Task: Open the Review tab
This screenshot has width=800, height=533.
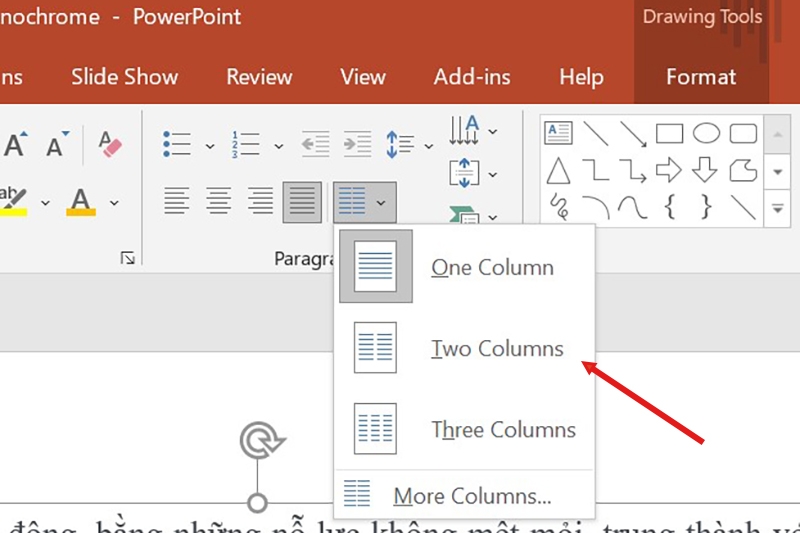Action: [x=259, y=77]
